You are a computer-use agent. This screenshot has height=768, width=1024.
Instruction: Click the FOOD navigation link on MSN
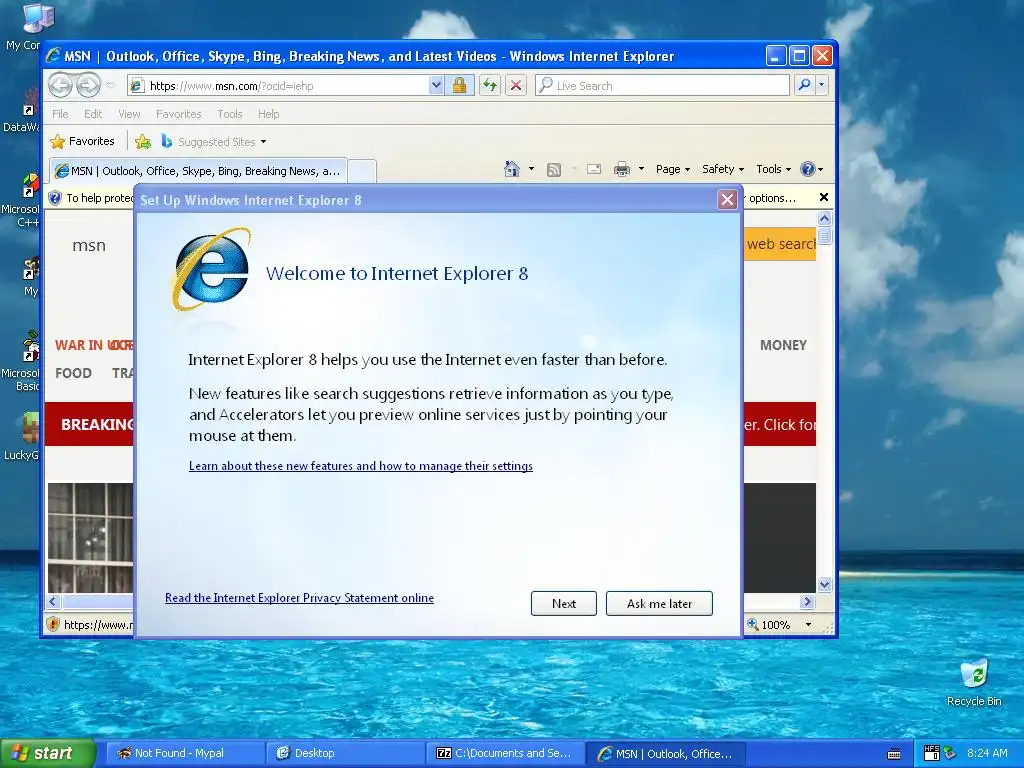73,373
